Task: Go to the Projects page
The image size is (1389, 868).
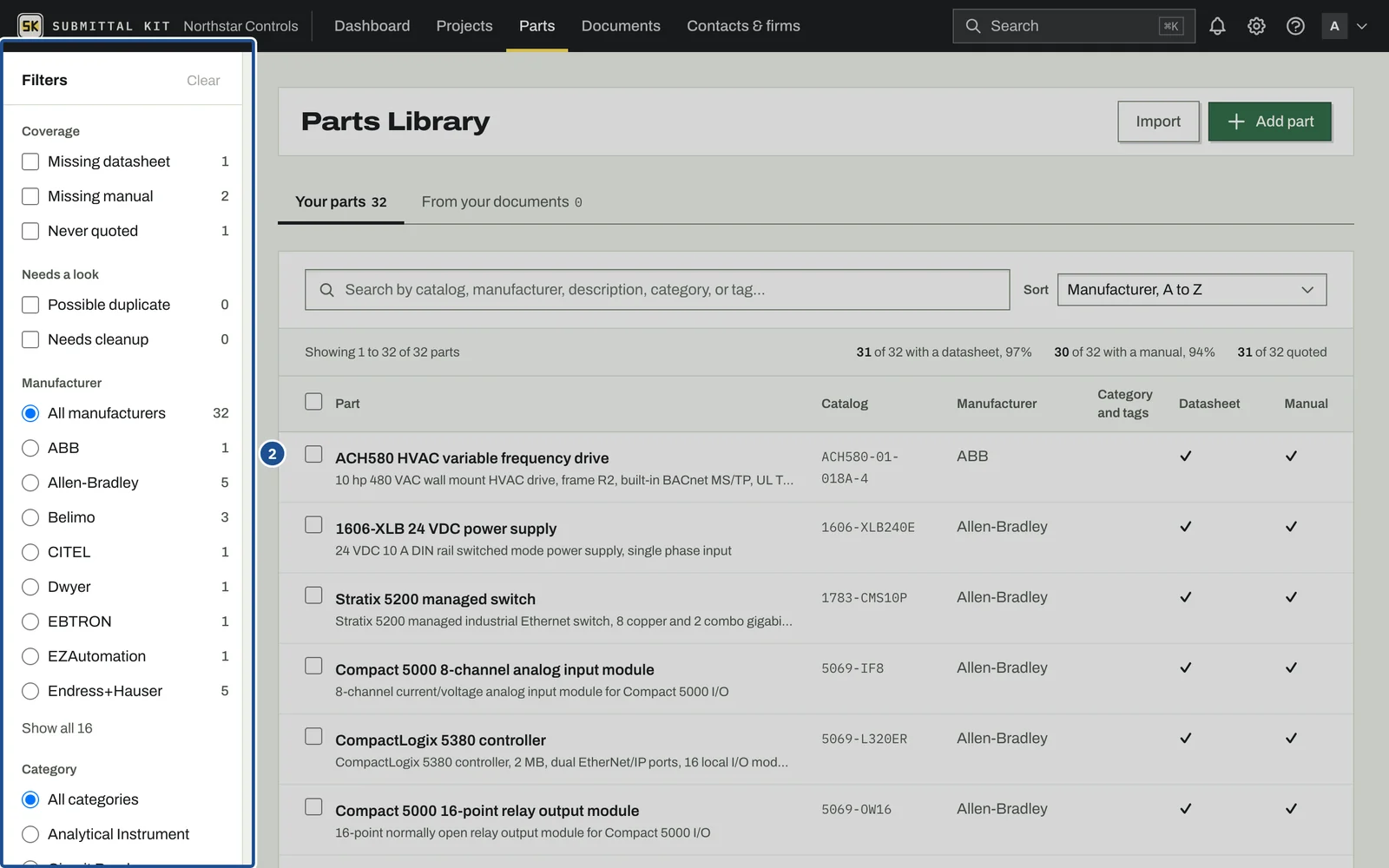Action: (x=464, y=26)
